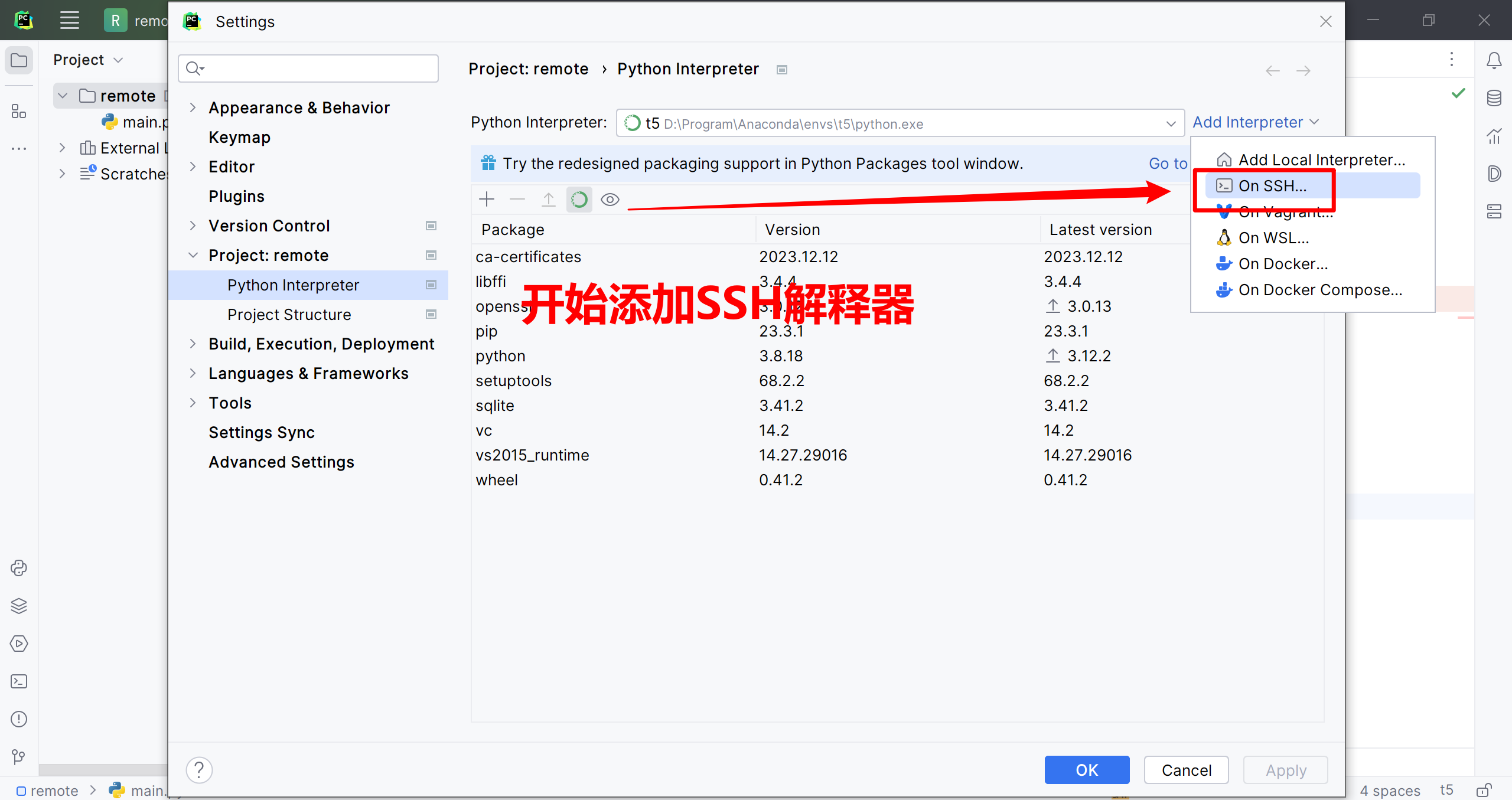Open the Services tool window icon

pos(19,644)
